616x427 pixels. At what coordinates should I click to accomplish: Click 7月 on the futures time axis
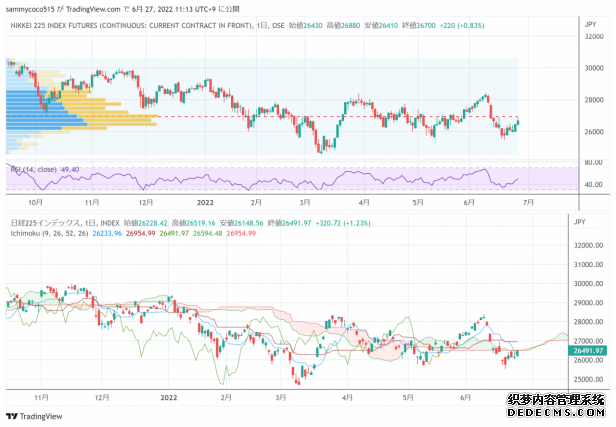click(x=528, y=202)
